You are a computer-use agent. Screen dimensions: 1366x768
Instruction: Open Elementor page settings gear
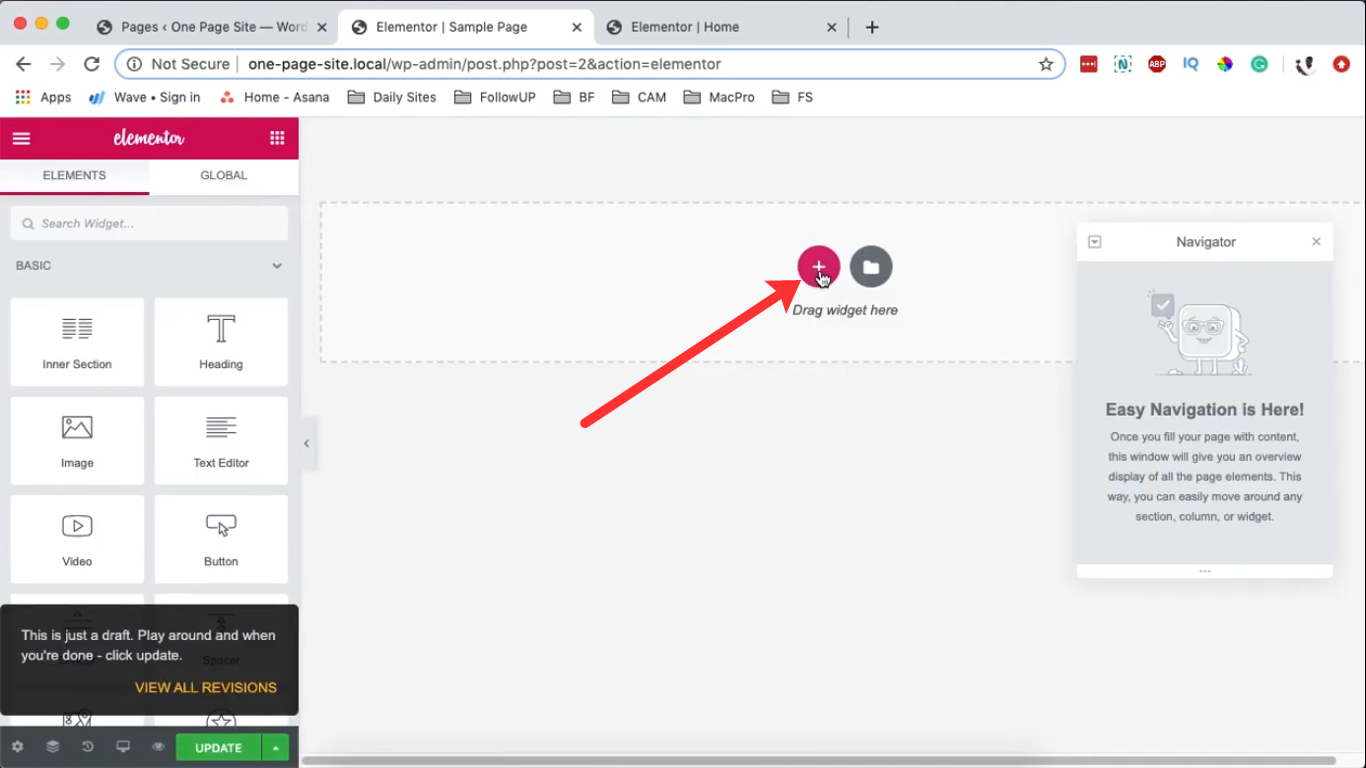17,747
